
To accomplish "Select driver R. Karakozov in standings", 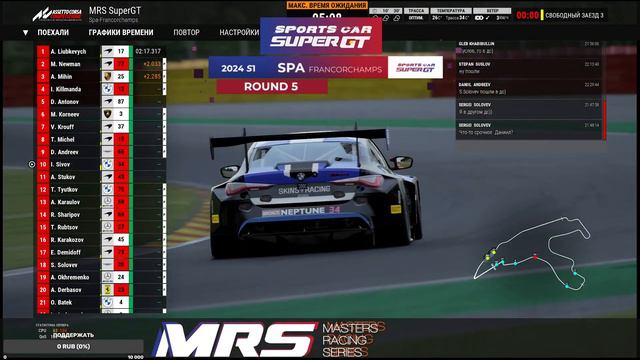I will 67,240.
